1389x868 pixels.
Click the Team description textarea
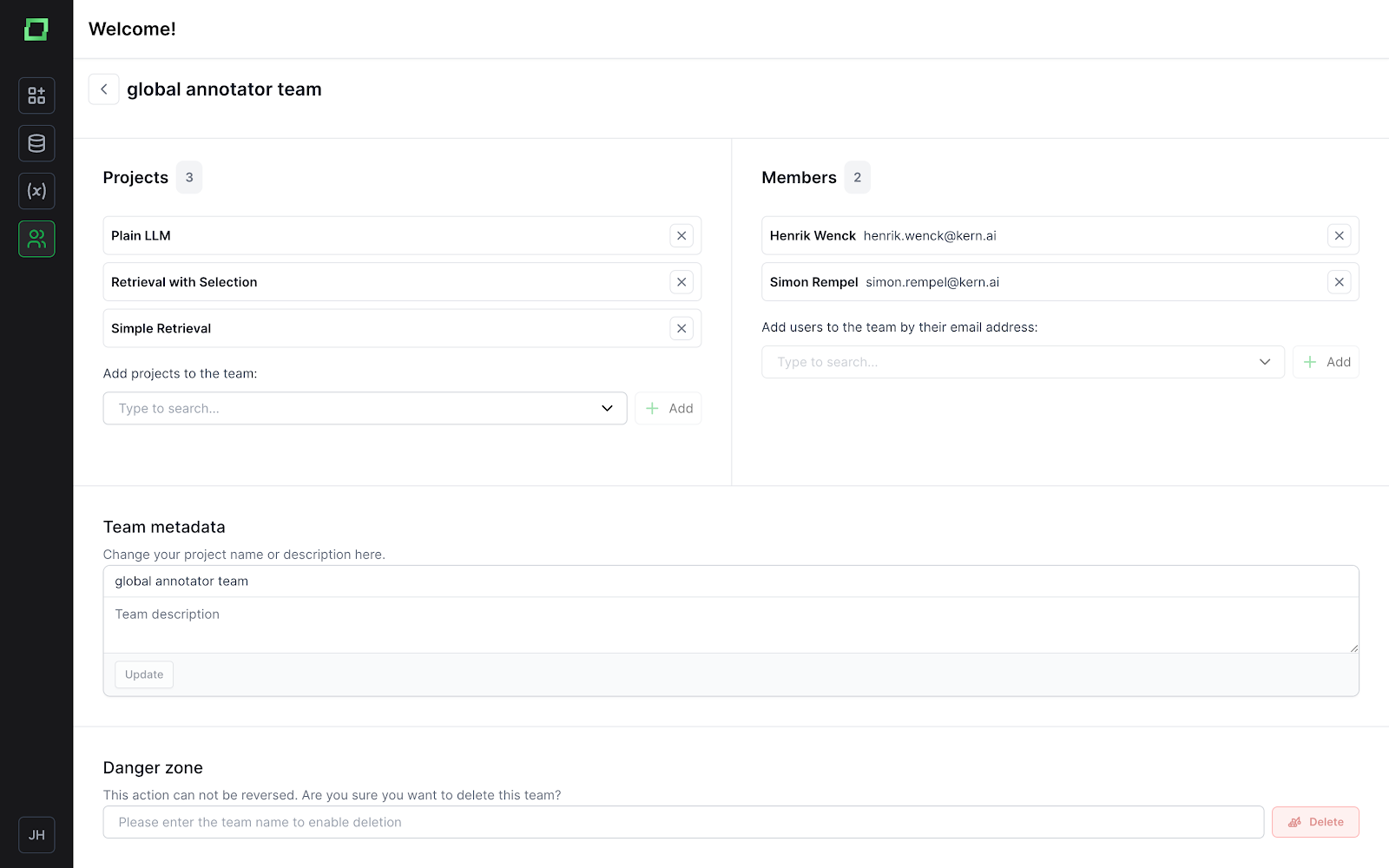(731, 625)
